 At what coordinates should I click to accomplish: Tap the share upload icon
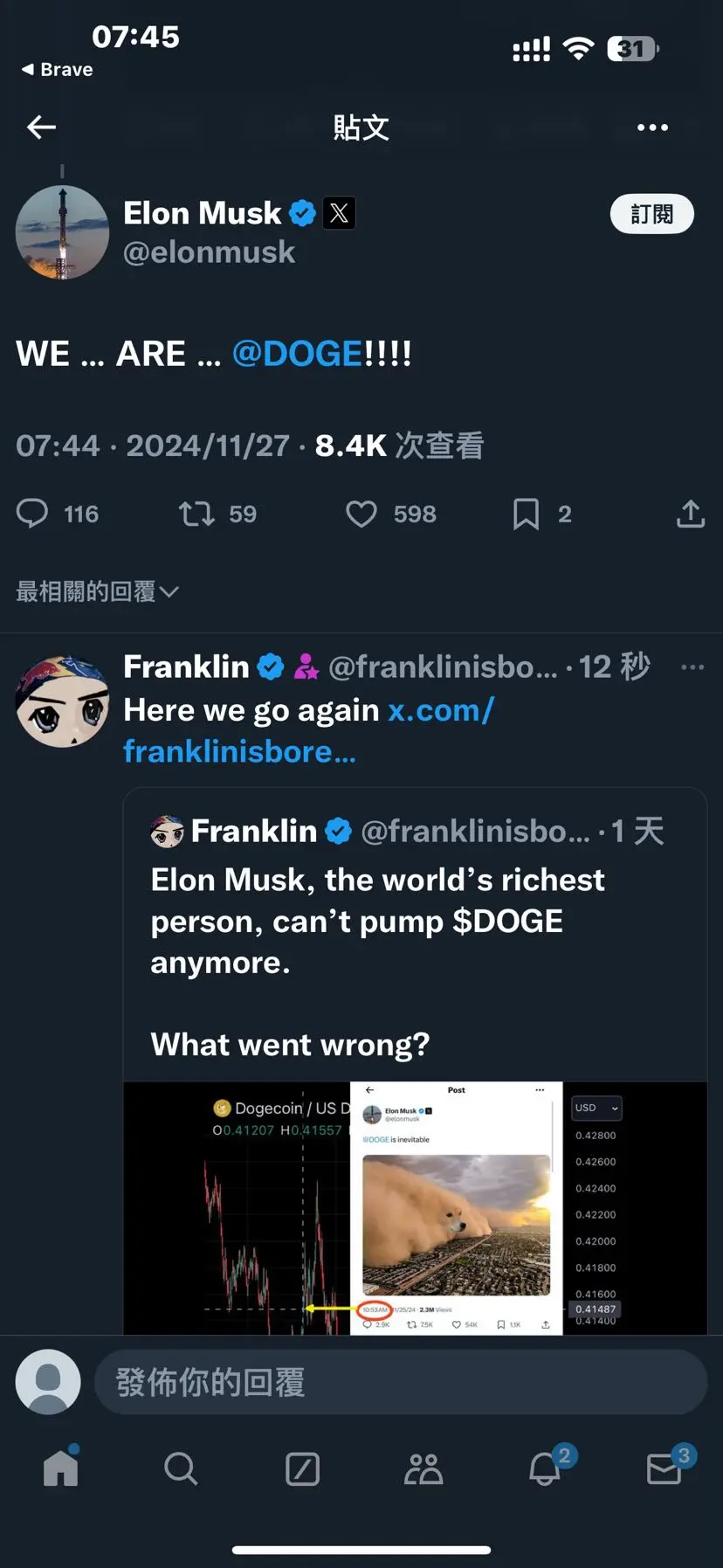coord(690,514)
